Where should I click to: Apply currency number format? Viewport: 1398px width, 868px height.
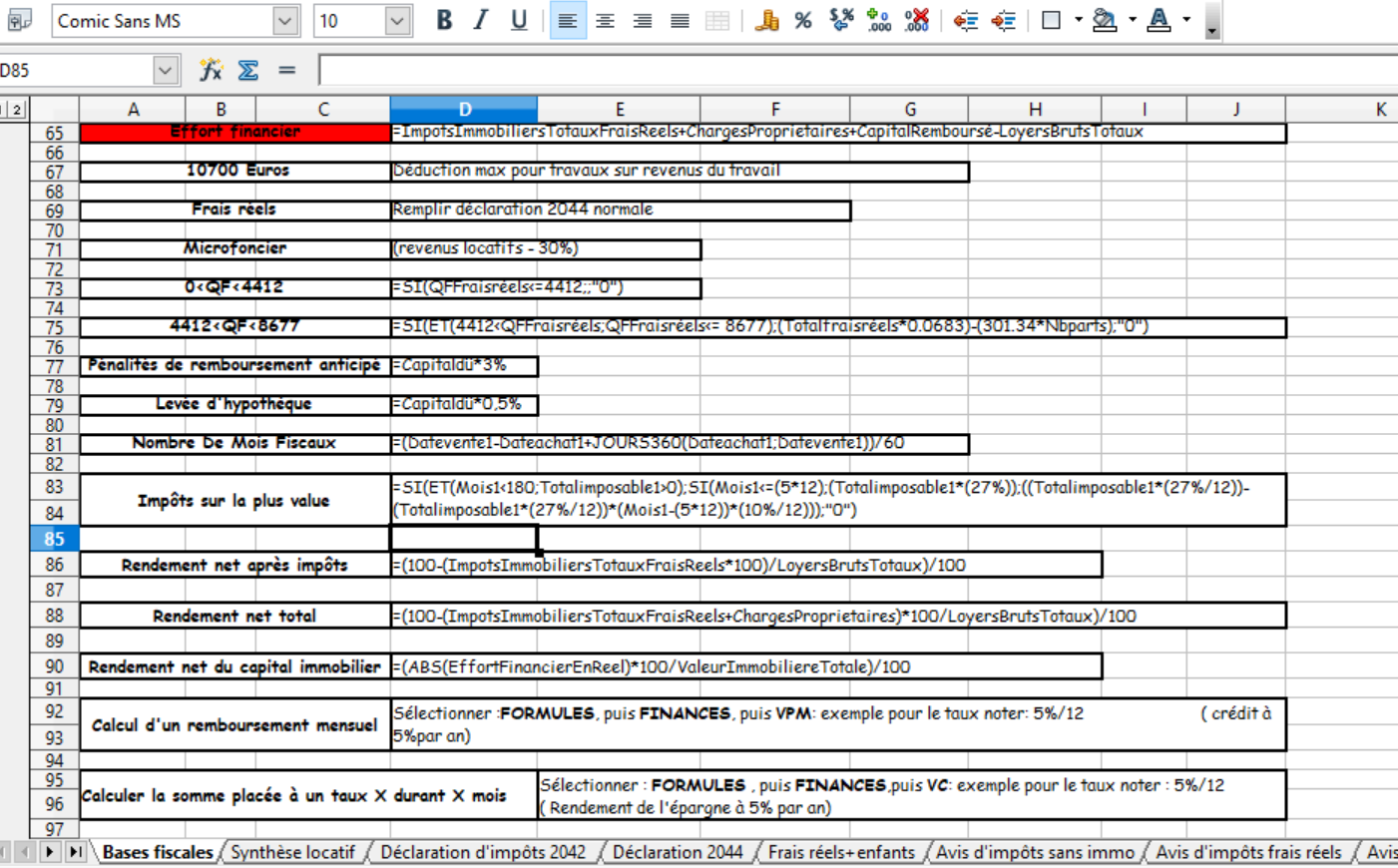(x=766, y=20)
